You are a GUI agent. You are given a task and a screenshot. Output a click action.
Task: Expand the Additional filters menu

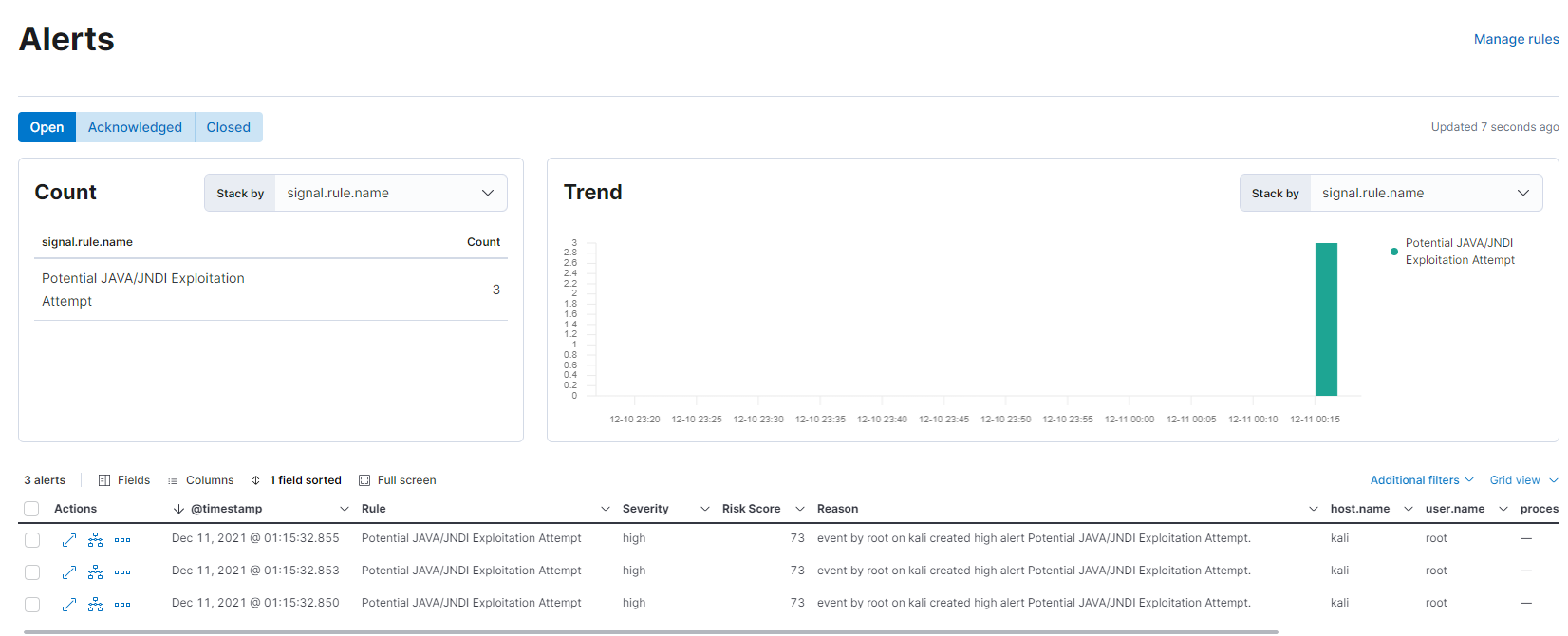tap(1422, 480)
